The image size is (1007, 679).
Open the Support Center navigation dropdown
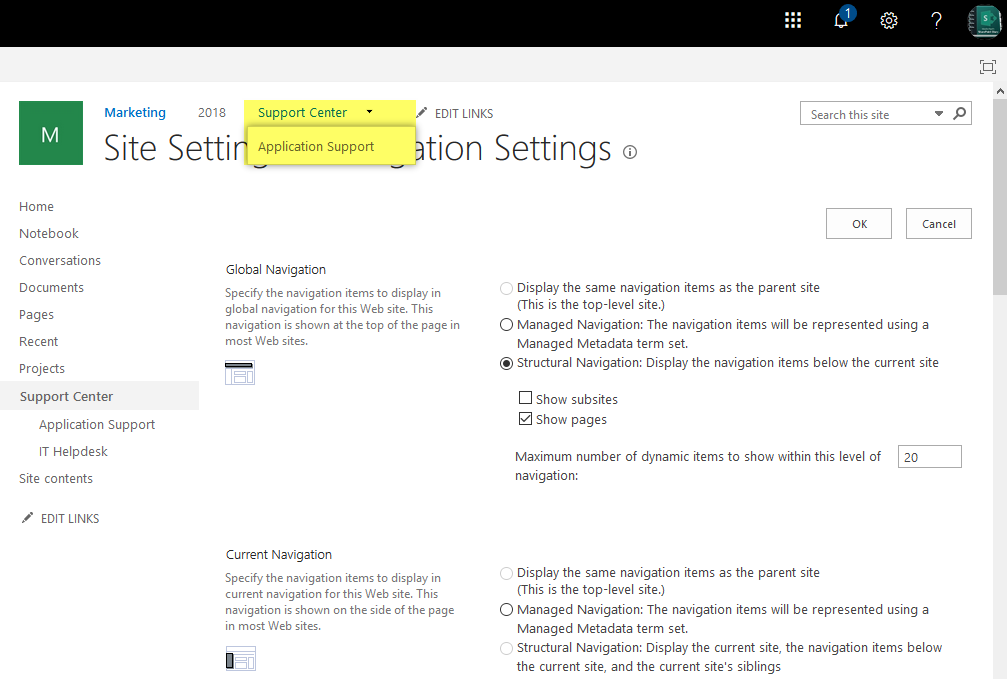pyautogui.click(x=369, y=112)
